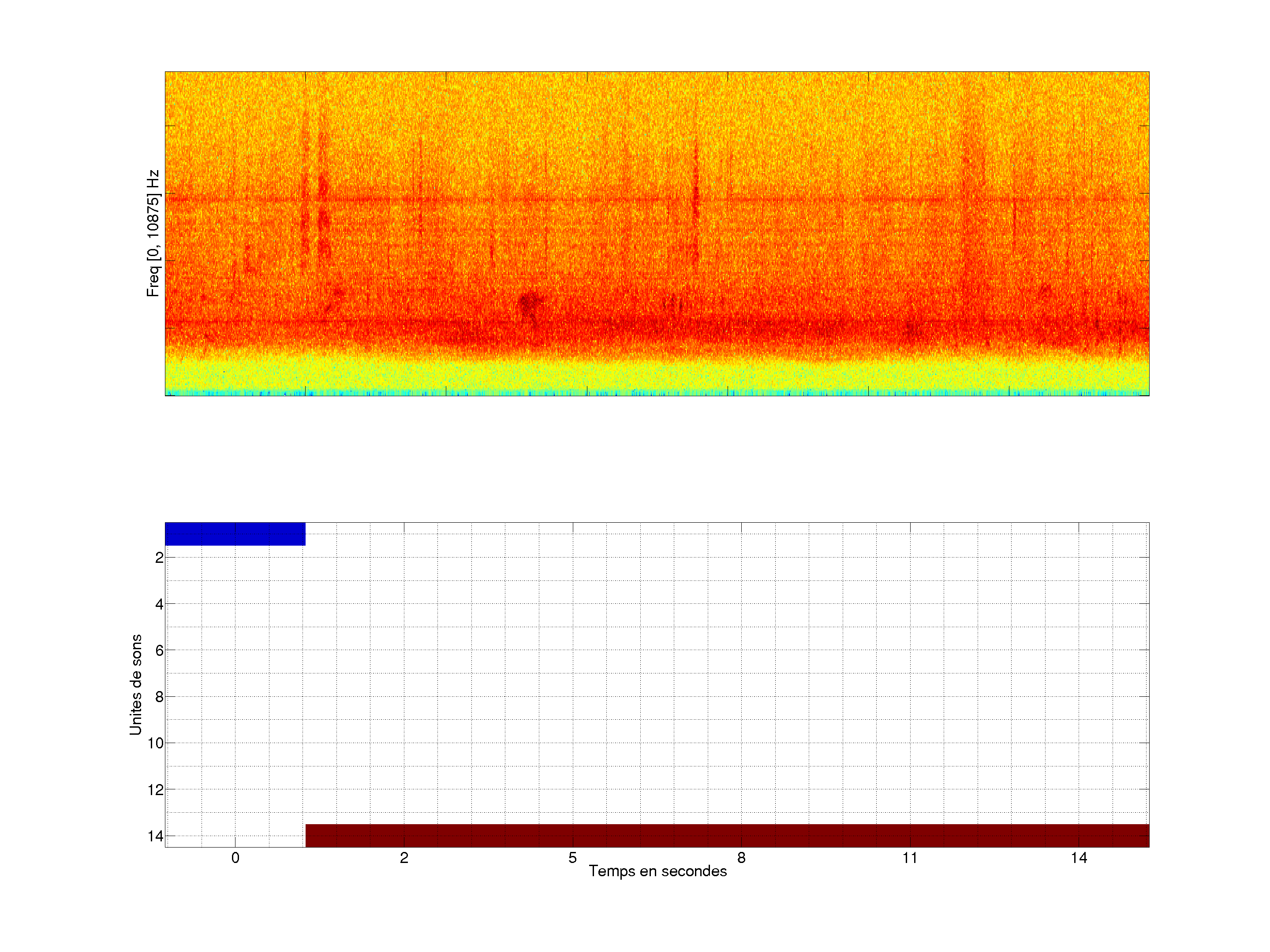
Task: Click the cyan strip at spectrogram's bottom edge
Action: pos(657,394)
